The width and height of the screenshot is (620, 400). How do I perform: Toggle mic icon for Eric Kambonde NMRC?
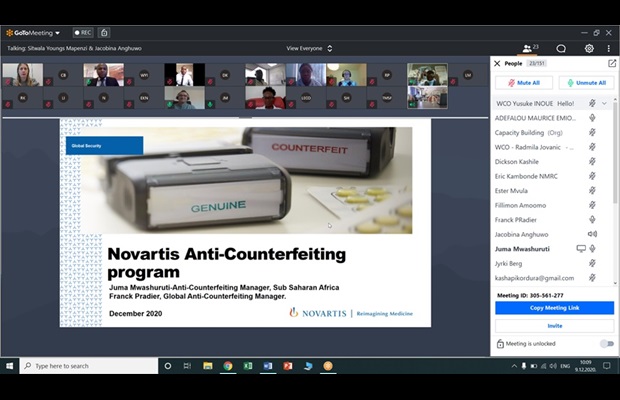point(592,176)
